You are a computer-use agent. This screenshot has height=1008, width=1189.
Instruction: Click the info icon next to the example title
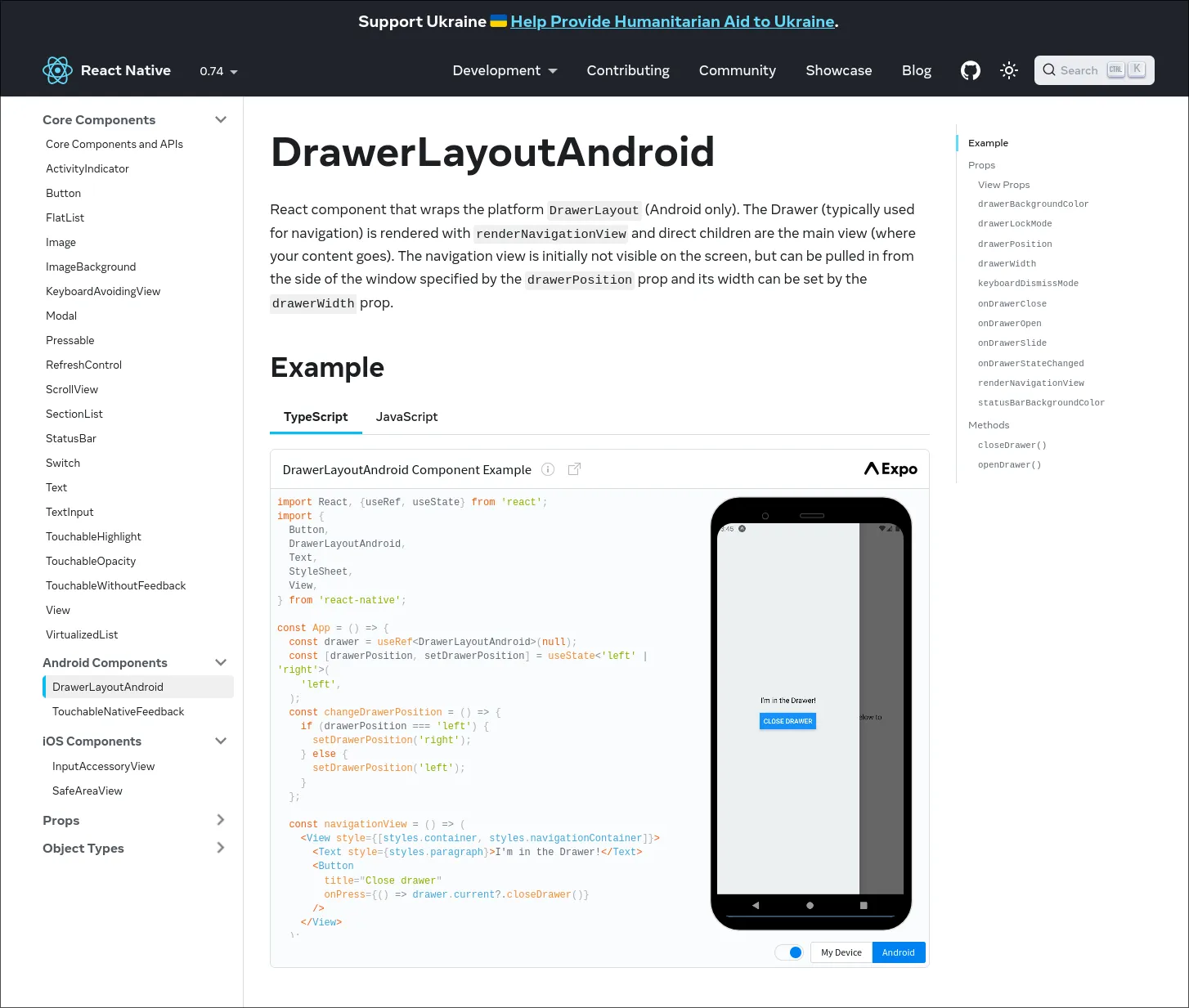point(548,469)
